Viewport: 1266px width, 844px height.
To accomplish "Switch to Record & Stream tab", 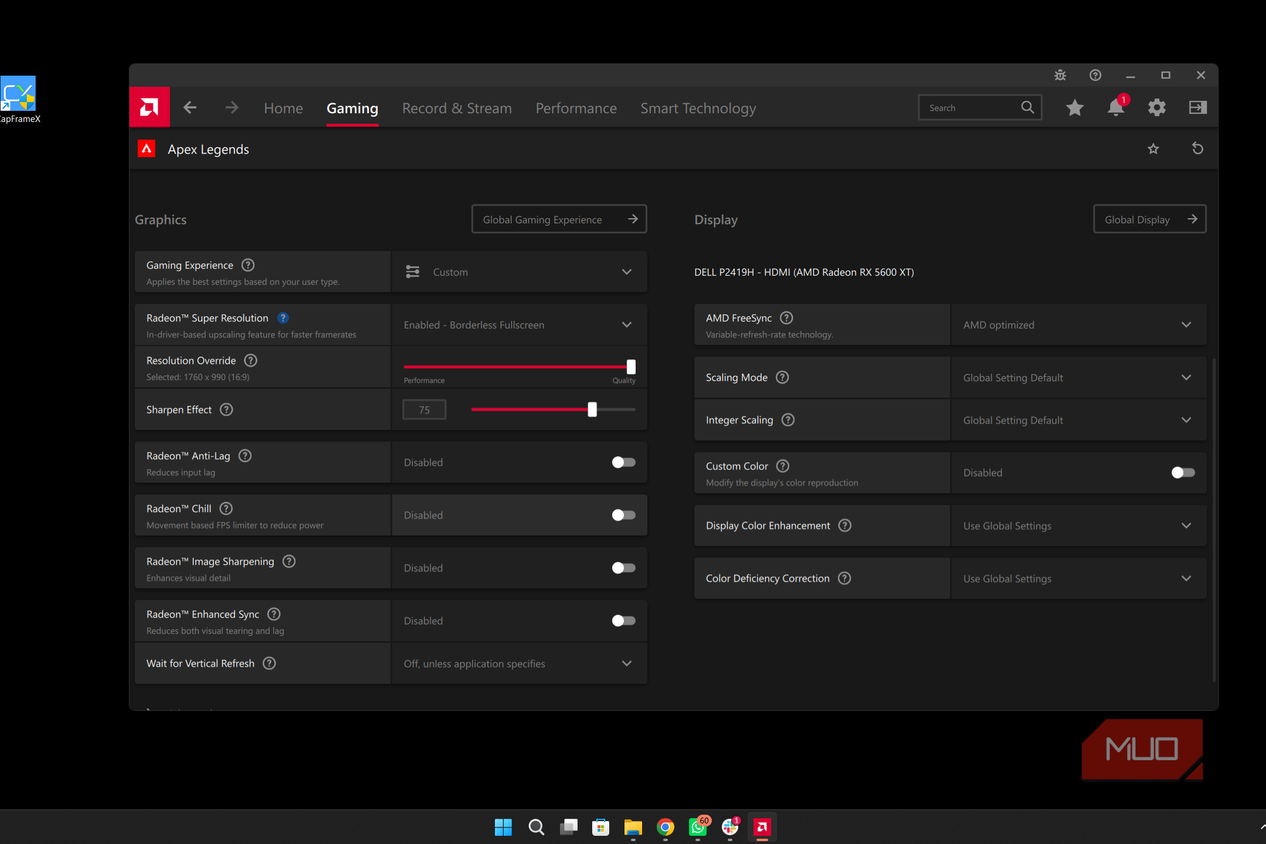I will (x=457, y=108).
